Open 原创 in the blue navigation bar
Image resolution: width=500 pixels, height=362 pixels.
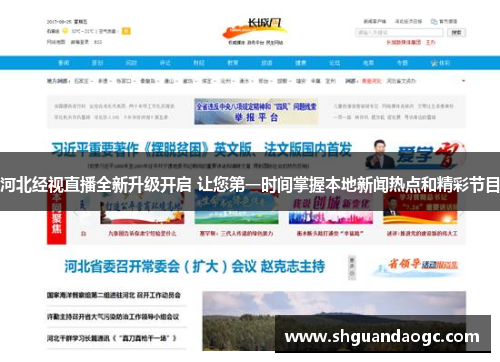pyautogui.click(x=97, y=63)
